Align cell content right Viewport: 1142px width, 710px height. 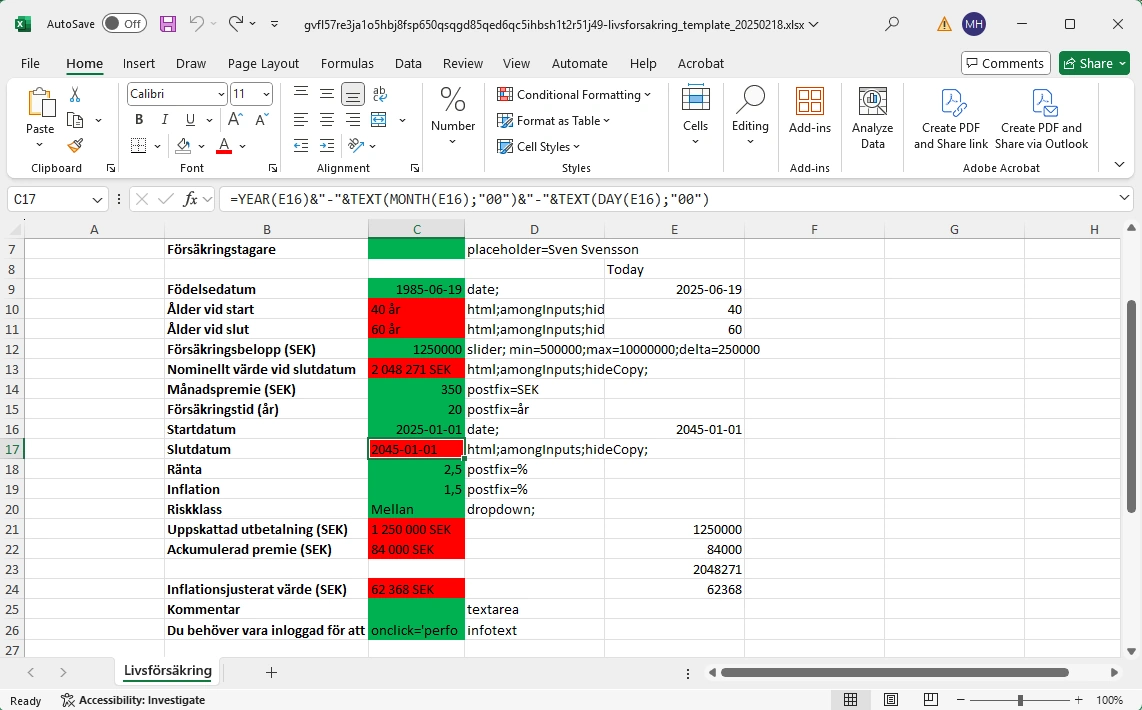coord(353,119)
